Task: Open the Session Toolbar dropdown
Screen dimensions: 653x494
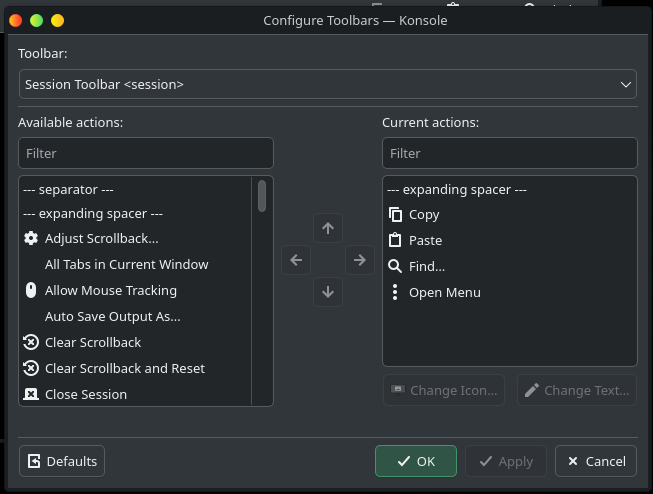Action: 327,85
